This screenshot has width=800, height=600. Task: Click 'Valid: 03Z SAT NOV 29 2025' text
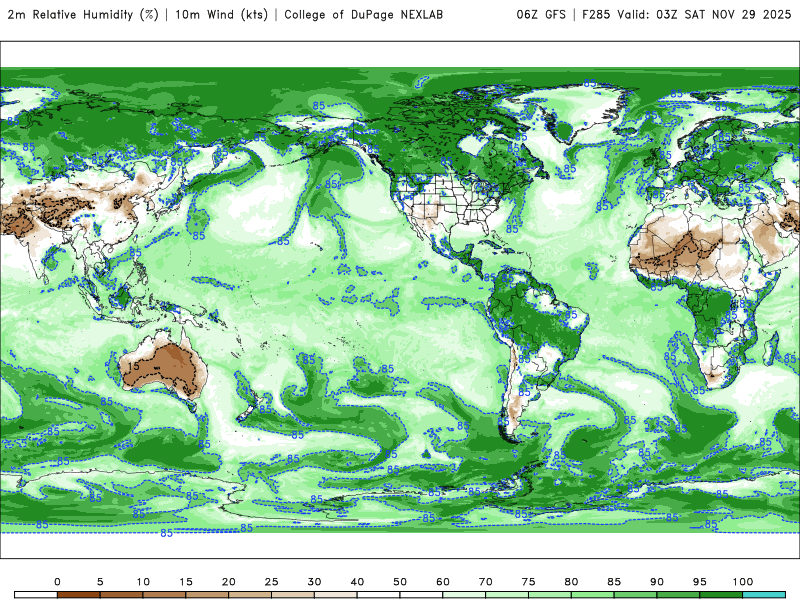pyautogui.click(x=704, y=15)
